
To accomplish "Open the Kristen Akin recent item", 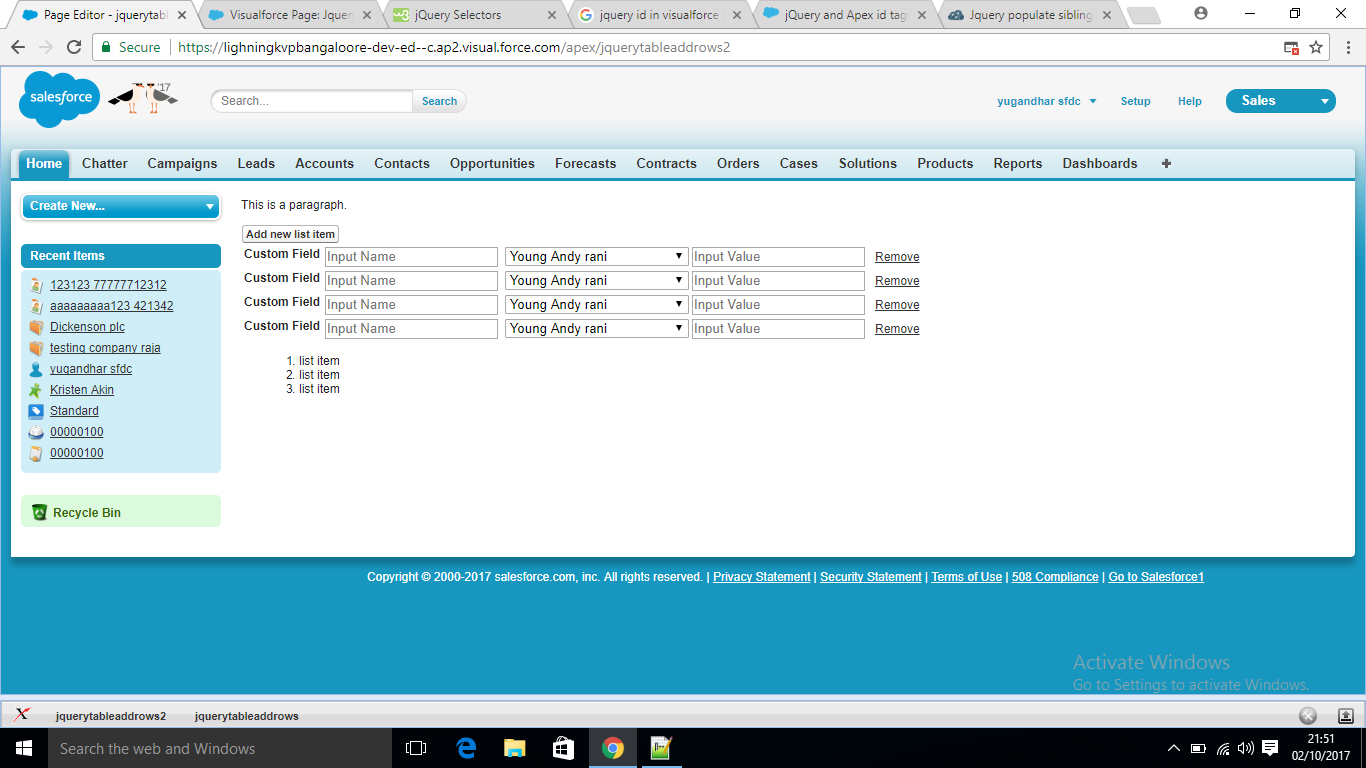I will (x=82, y=390).
